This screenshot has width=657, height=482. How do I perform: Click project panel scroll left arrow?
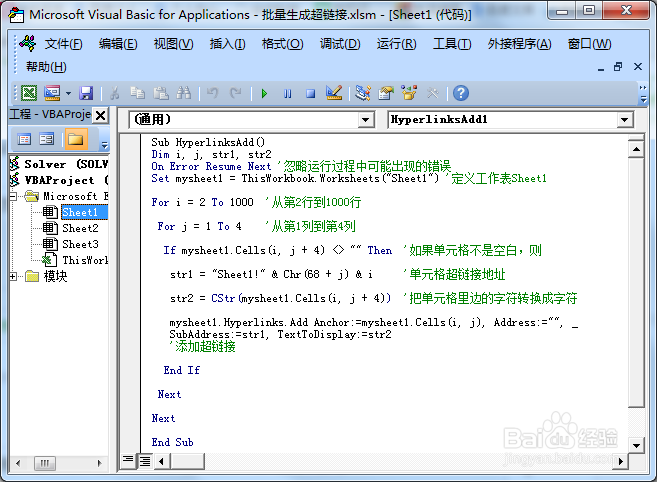point(18,463)
